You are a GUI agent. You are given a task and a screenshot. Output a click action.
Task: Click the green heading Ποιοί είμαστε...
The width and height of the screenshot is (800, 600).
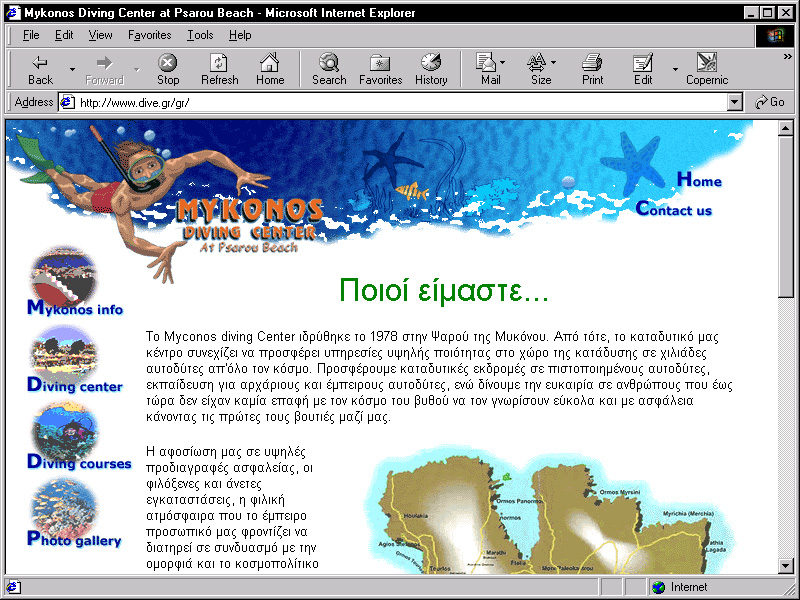443,290
